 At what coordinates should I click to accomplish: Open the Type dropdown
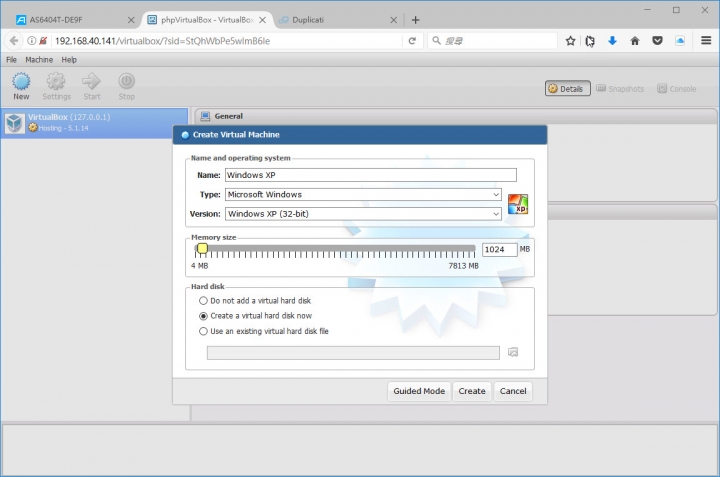click(x=363, y=195)
